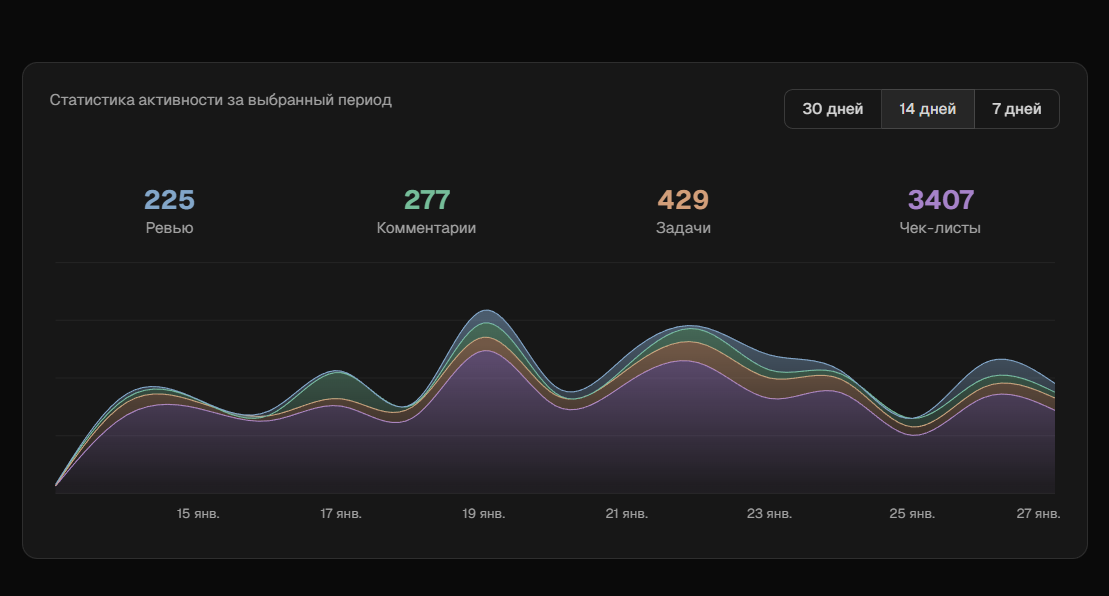
Task: Select the 14 дней period tab
Action: [x=927, y=109]
